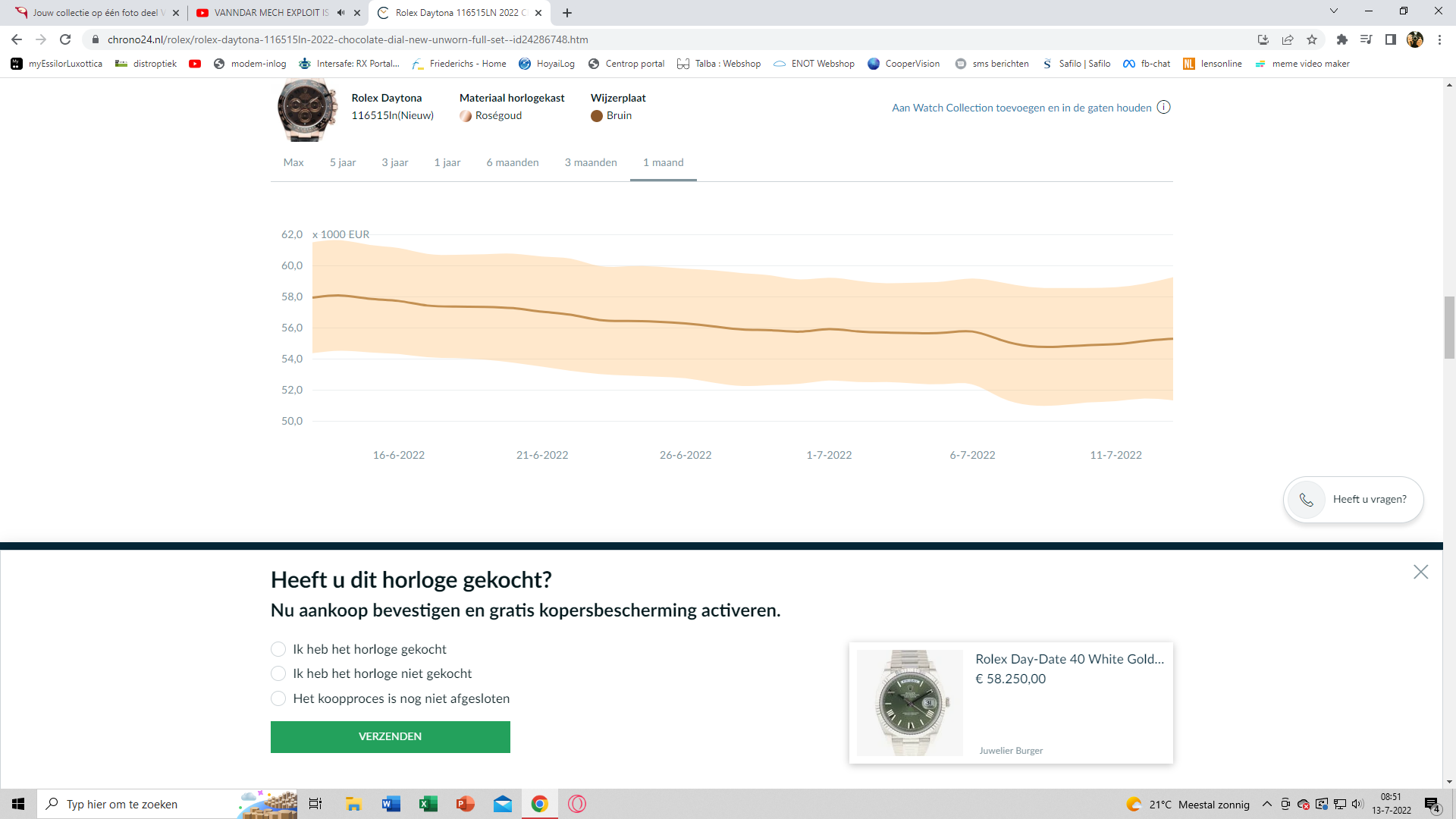Close the Heeft u dit horloge gekocht panel

point(1420,572)
